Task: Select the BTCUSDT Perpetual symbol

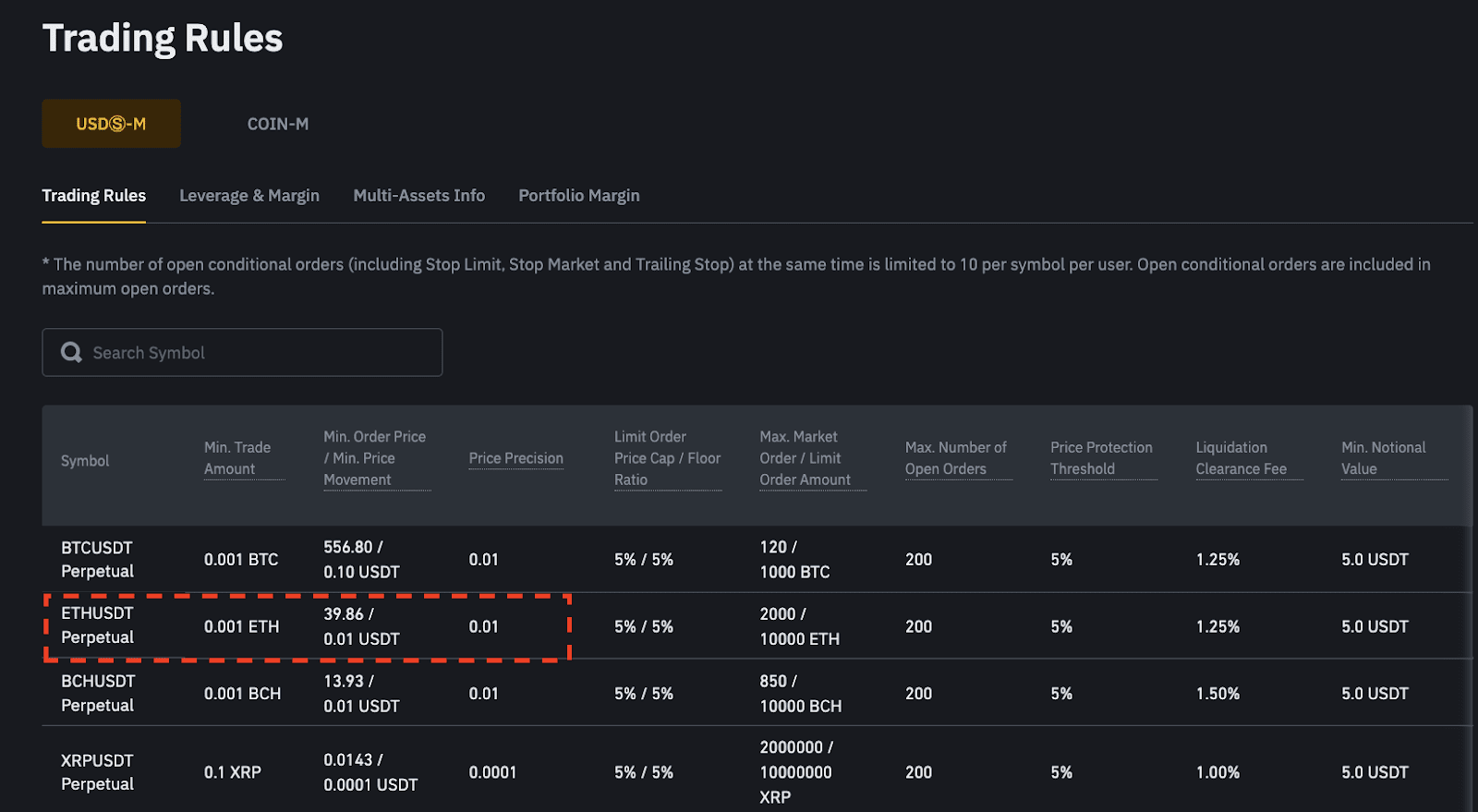Action: [x=97, y=560]
